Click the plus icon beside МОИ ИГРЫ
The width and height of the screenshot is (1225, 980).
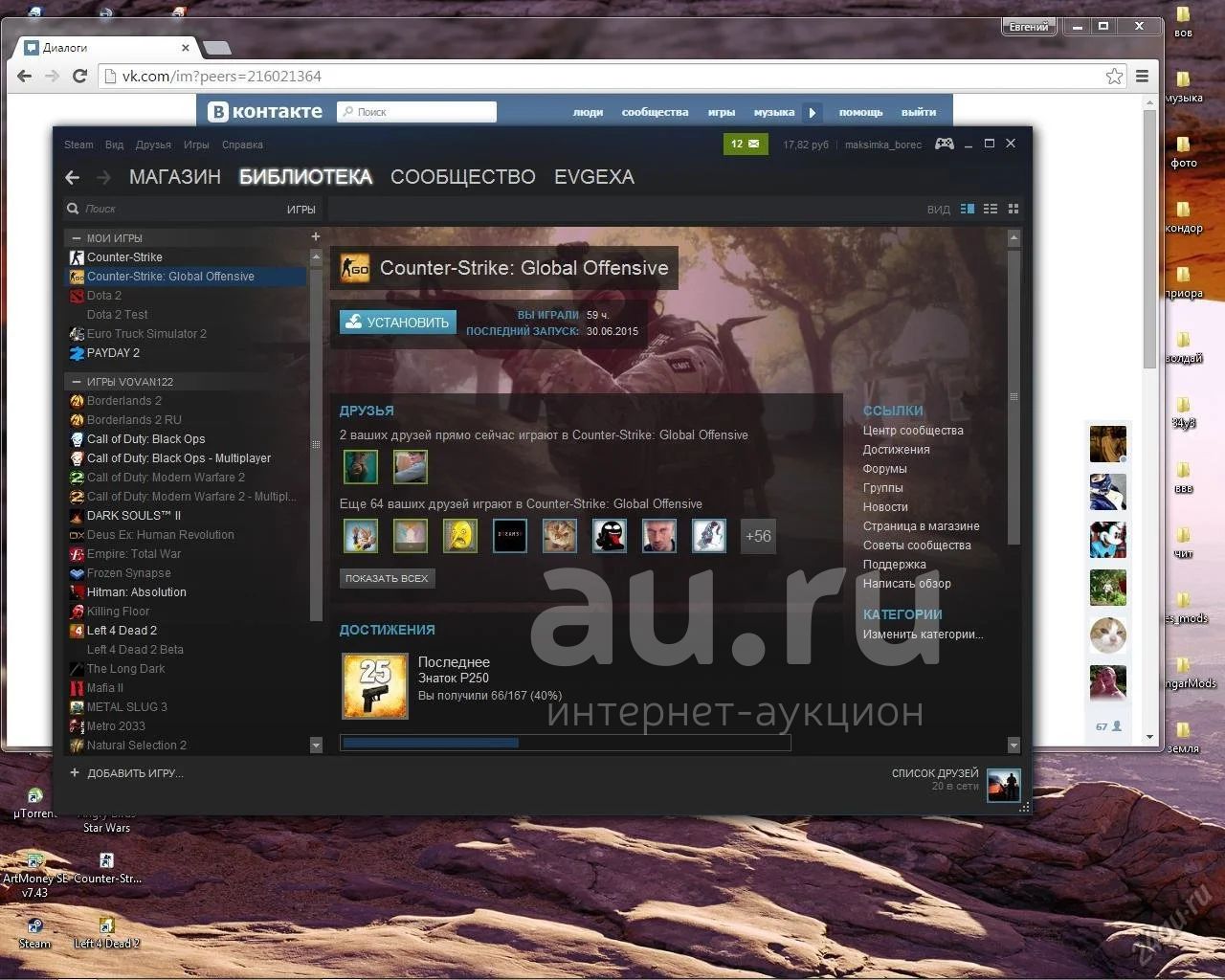[x=316, y=236]
